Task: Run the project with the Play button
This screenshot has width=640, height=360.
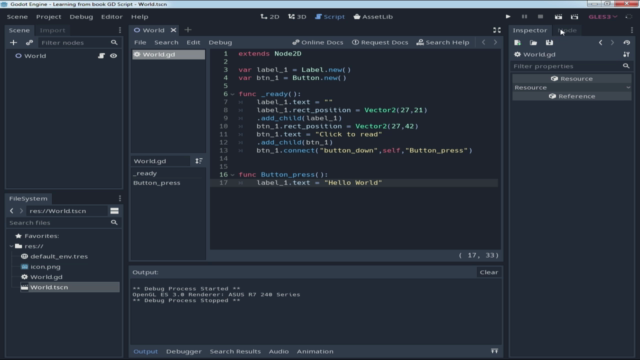Action: (x=508, y=17)
